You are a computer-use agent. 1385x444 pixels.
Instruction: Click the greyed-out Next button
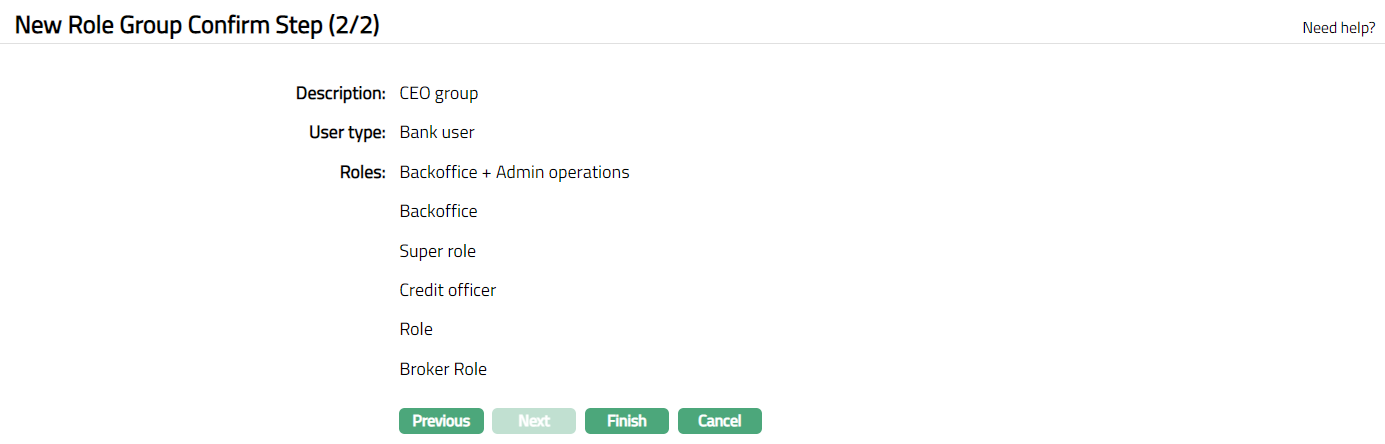[534, 421]
